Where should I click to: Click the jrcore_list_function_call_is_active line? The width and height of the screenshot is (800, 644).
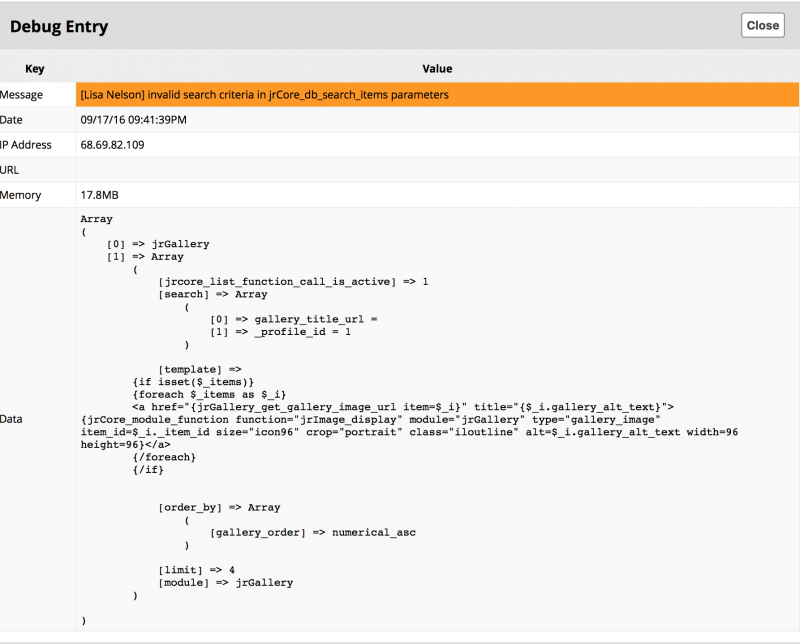pyautogui.click(x=292, y=282)
